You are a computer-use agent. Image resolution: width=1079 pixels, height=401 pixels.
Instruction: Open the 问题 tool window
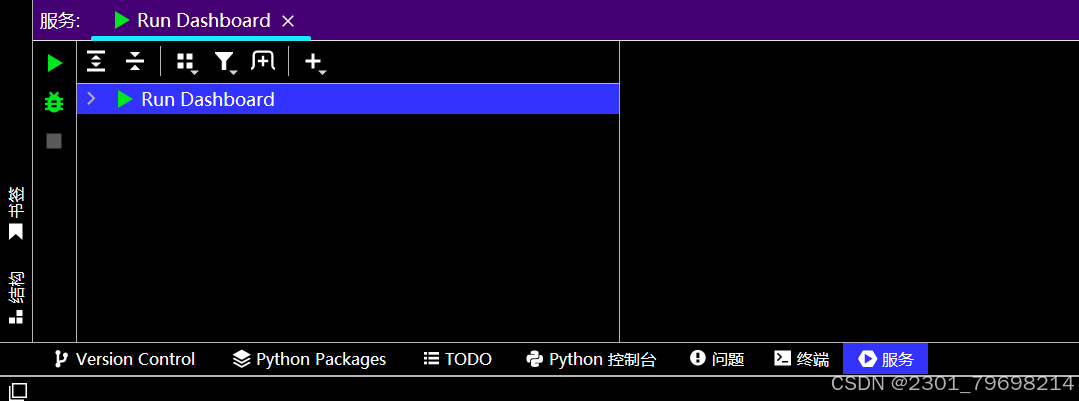click(x=717, y=359)
